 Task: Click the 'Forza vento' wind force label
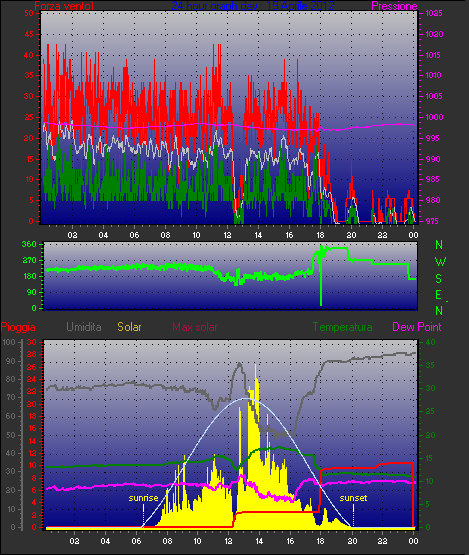[x=64, y=6]
